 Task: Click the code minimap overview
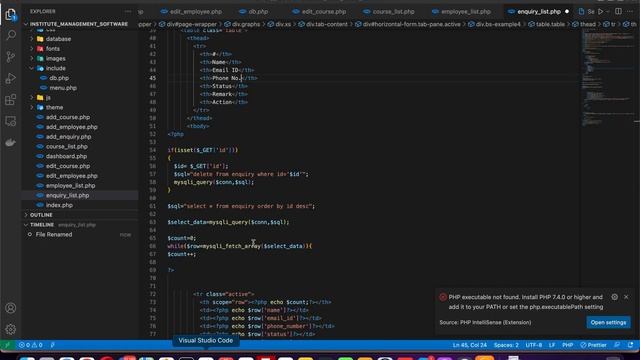(x=607, y=78)
